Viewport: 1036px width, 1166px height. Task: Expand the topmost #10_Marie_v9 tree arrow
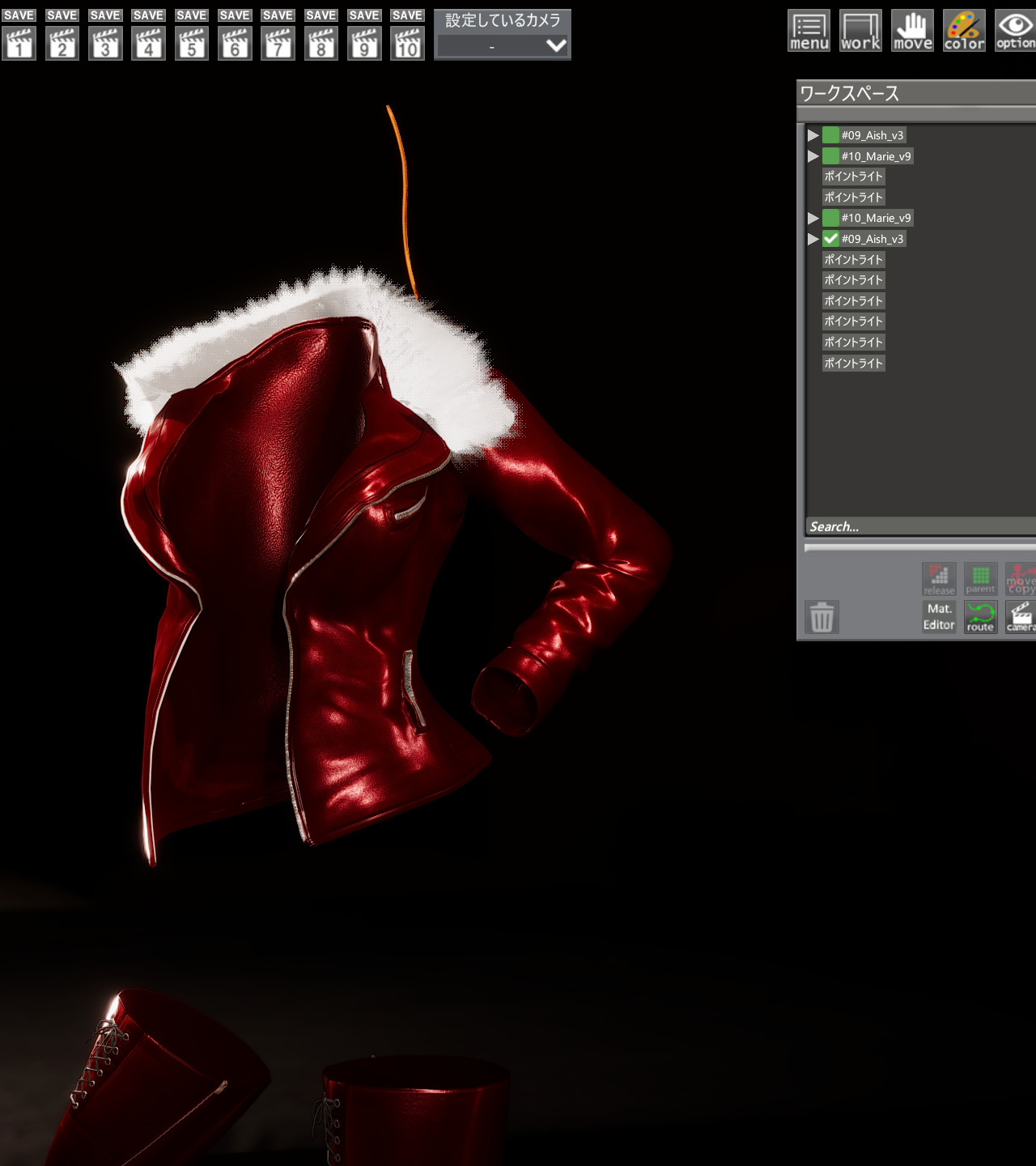(813, 156)
